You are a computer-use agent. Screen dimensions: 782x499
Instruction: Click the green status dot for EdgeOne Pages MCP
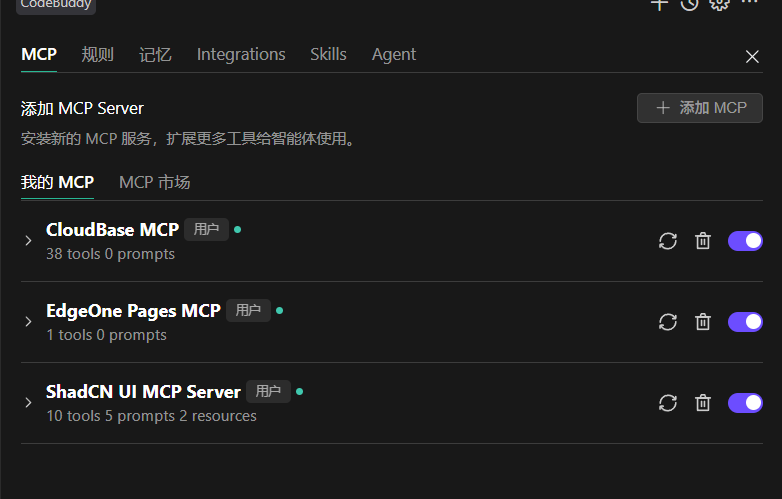click(x=280, y=311)
